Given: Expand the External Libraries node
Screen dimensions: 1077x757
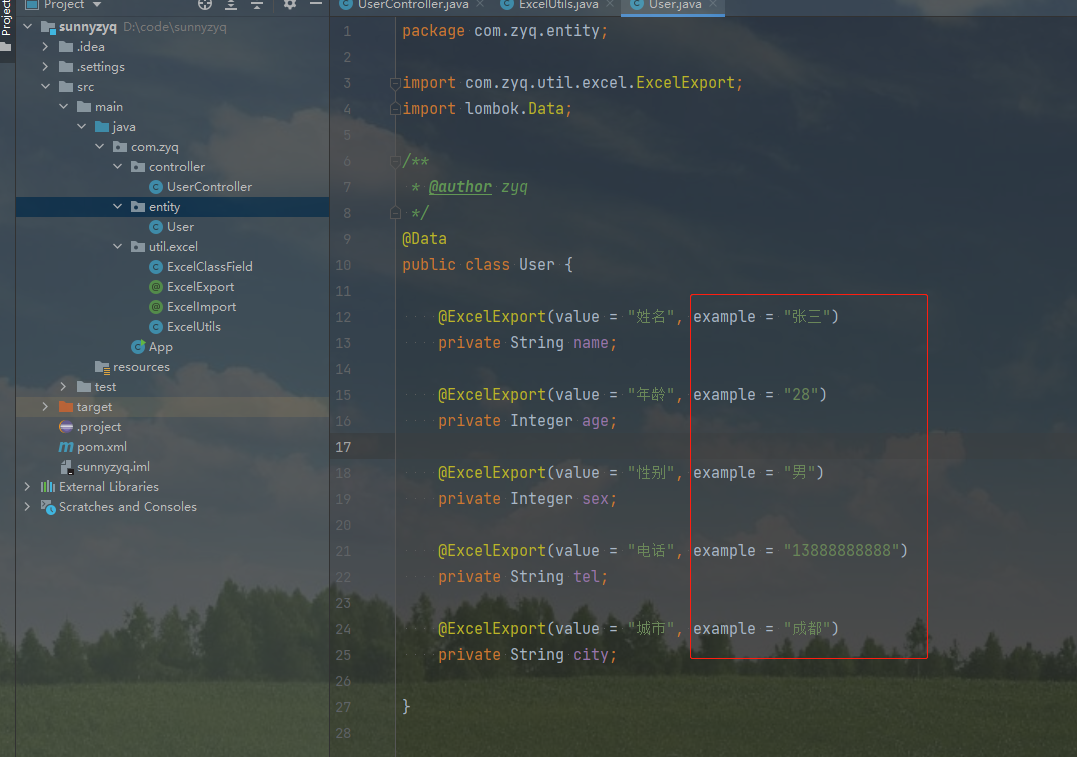Looking at the screenshot, I should click(x=27, y=487).
